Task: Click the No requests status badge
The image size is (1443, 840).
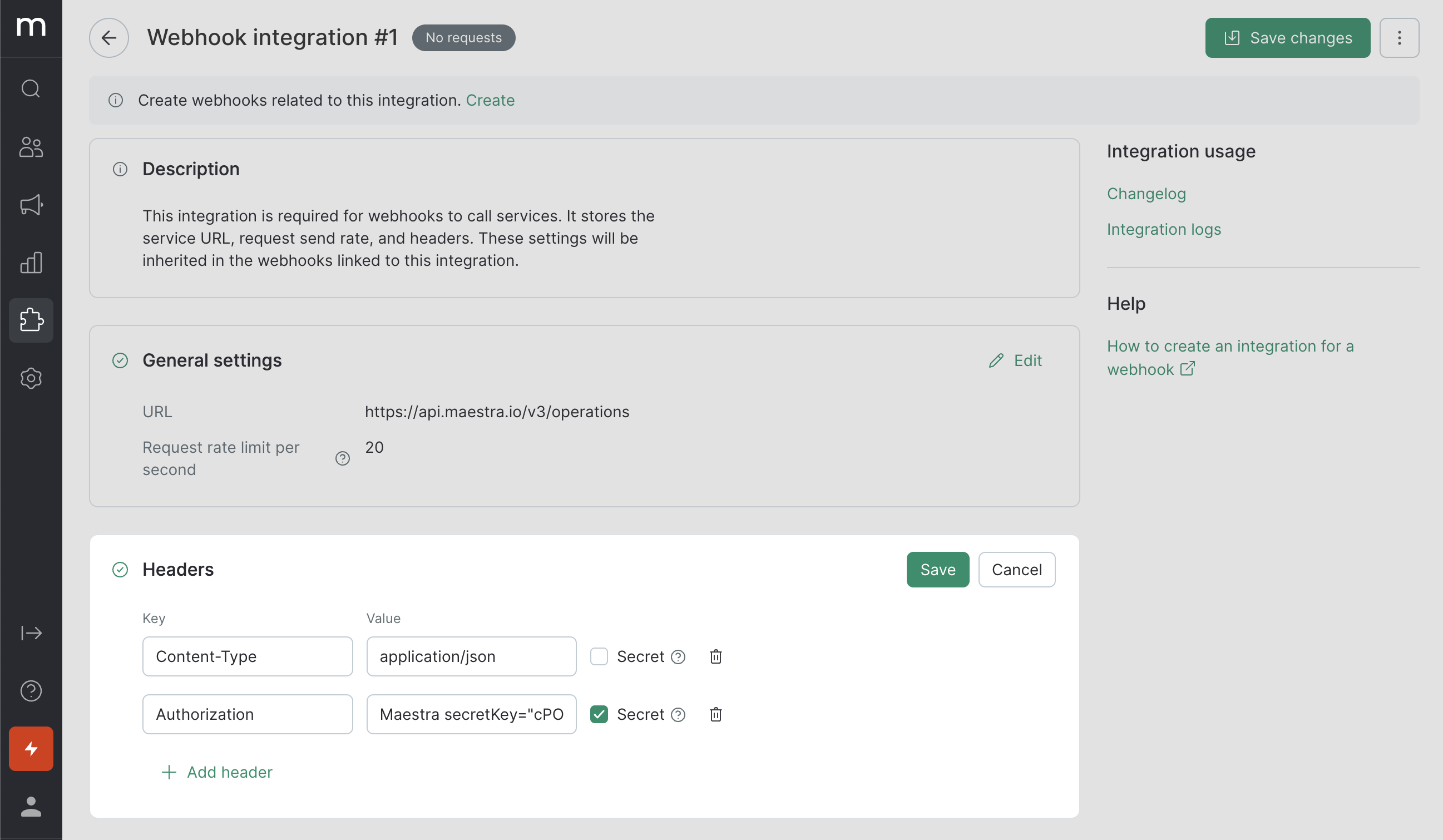Action: [x=463, y=38]
